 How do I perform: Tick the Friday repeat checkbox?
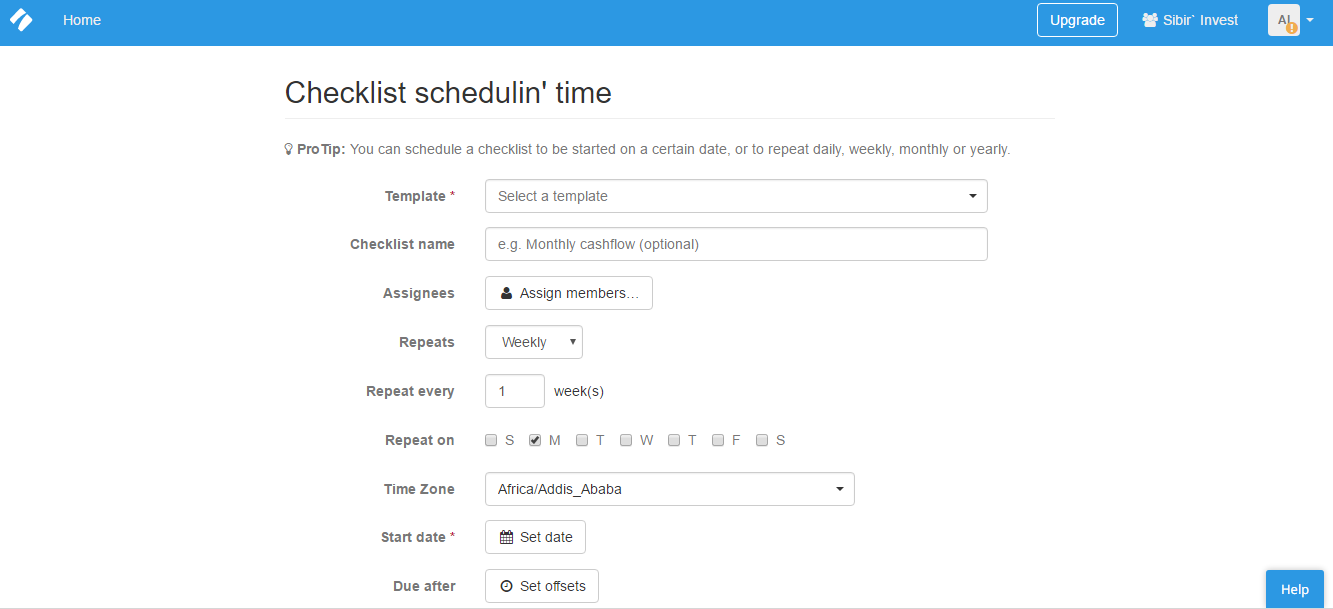pos(718,440)
